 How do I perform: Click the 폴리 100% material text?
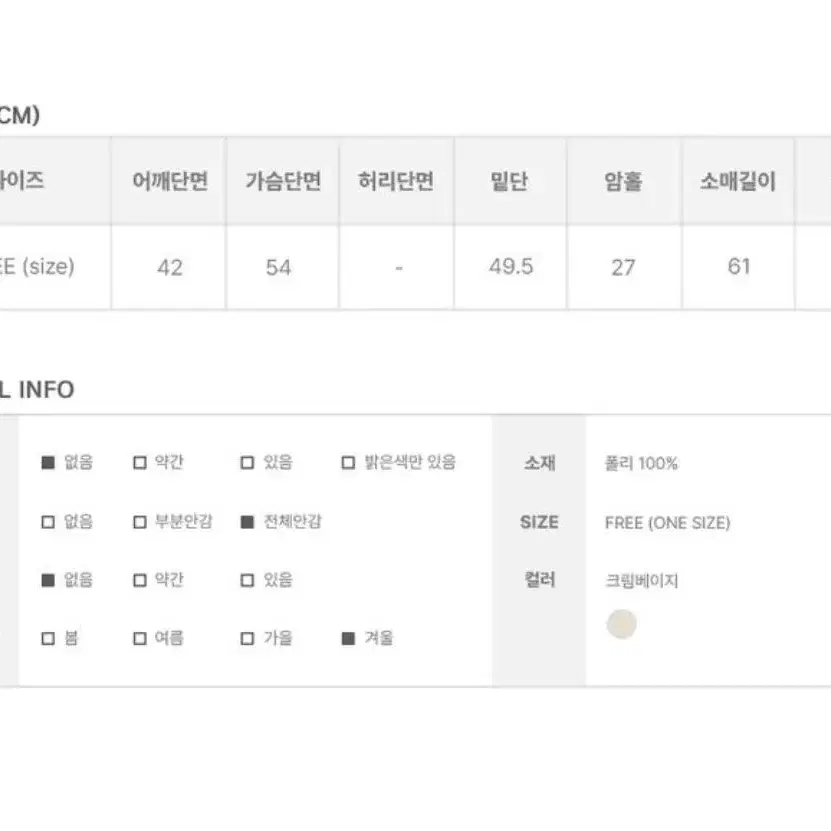coord(641,463)
